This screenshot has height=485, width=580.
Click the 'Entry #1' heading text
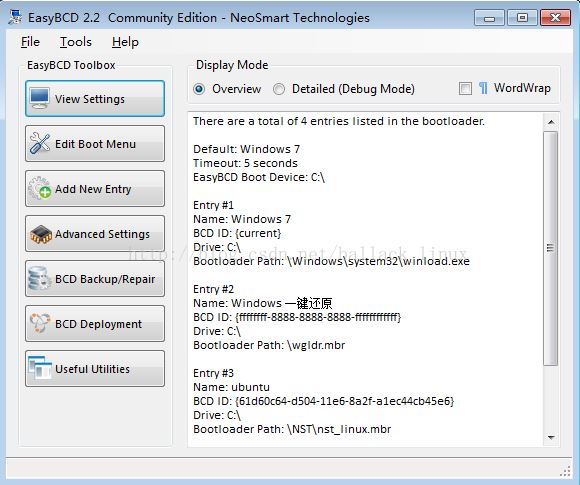pos(213,205)
